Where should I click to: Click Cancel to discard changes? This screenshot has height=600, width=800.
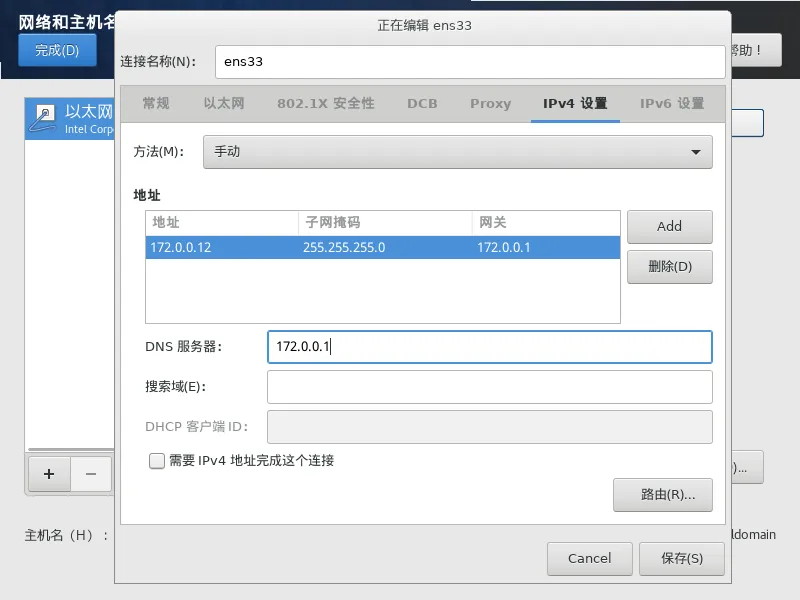pyautogui.click(x=589, y=559)
